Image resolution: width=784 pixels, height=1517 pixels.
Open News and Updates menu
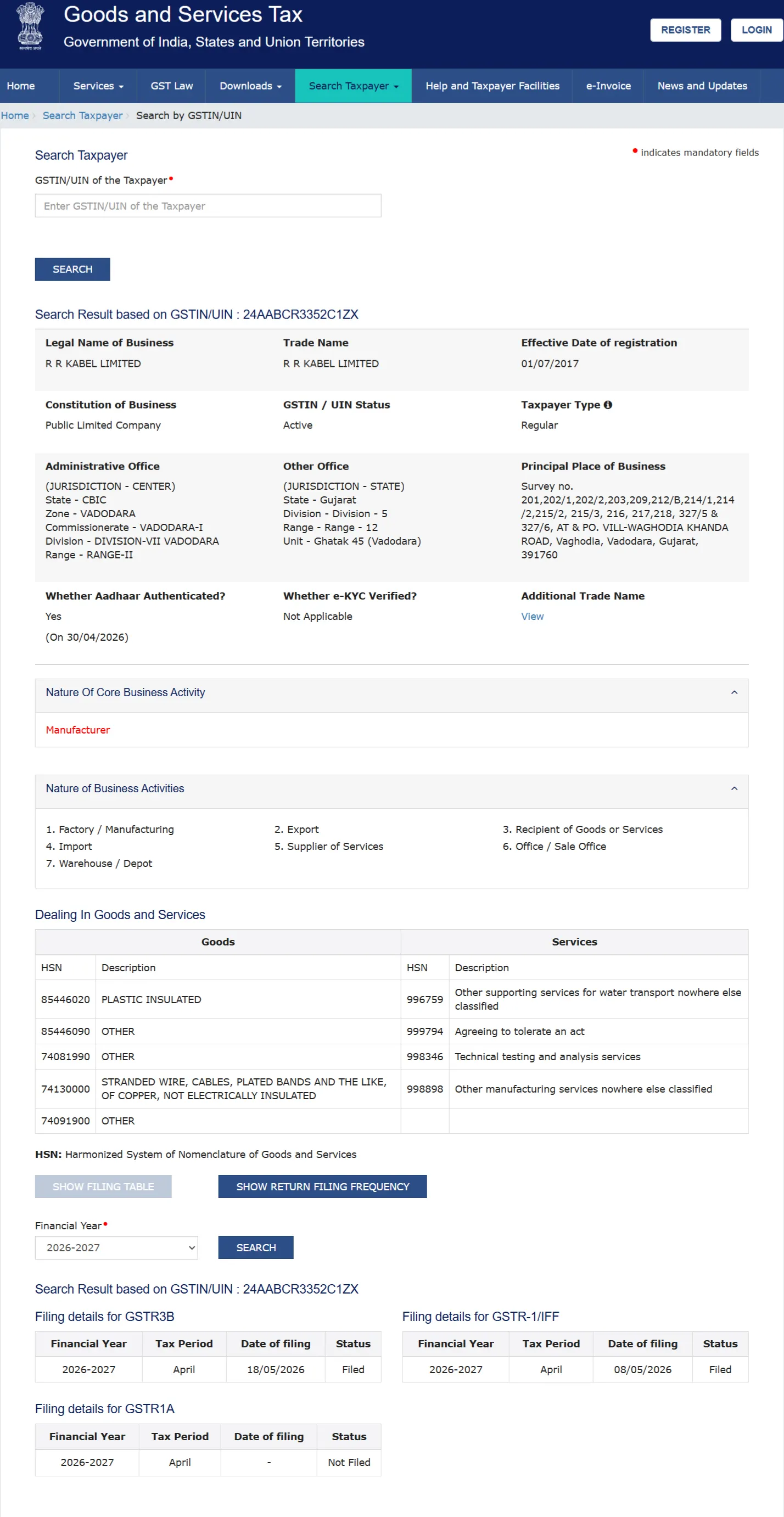702,86
